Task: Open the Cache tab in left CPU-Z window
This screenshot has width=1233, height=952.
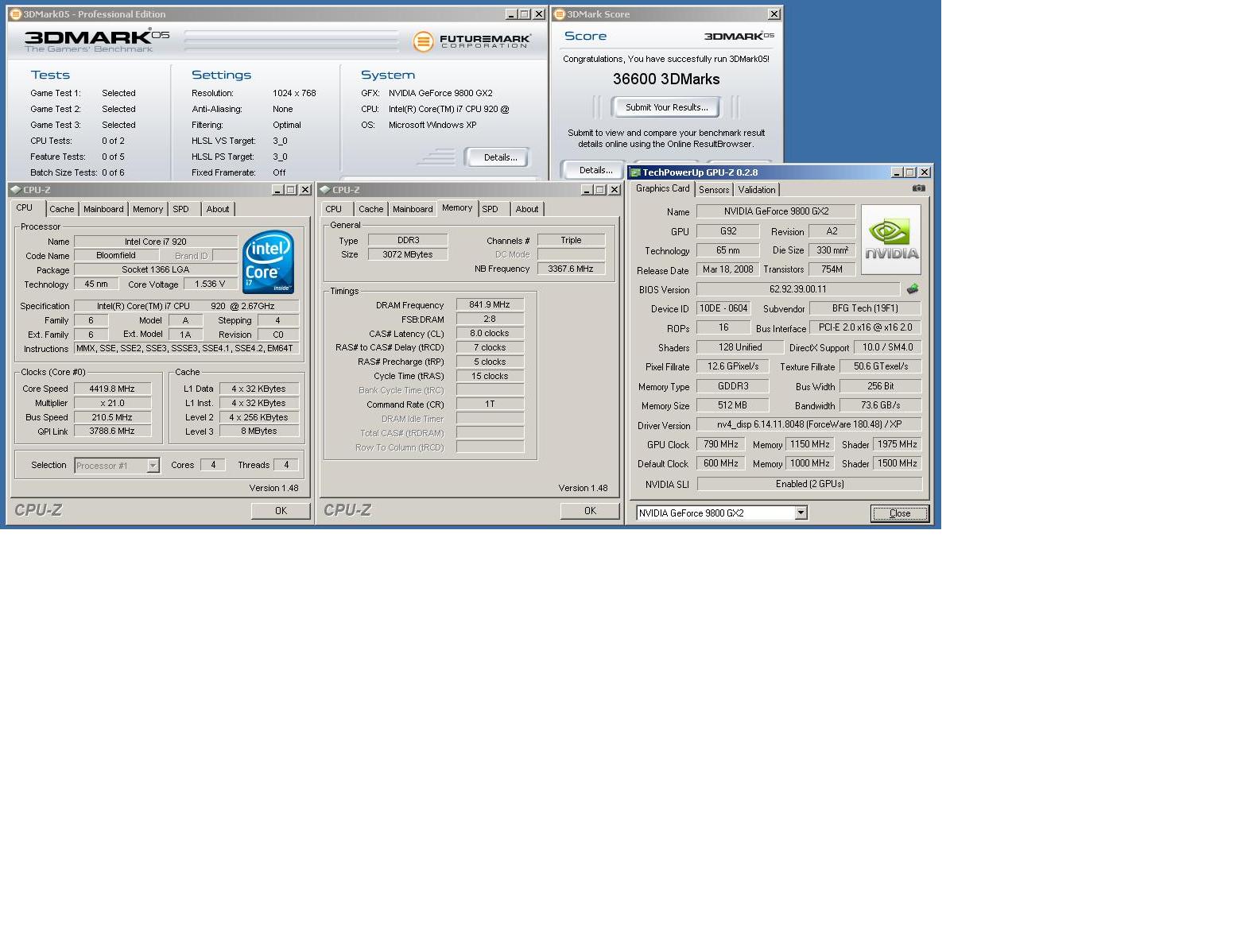Action: 62,209
